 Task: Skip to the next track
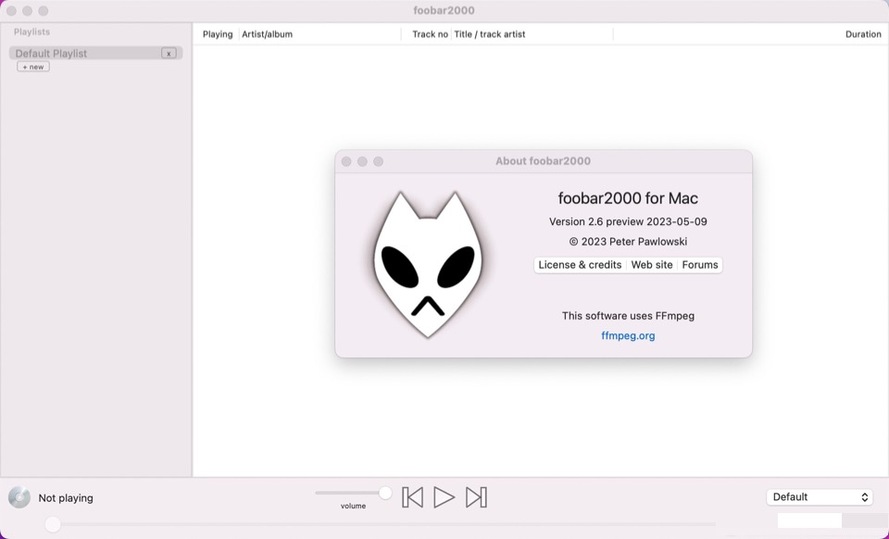(x=476, y=498)
